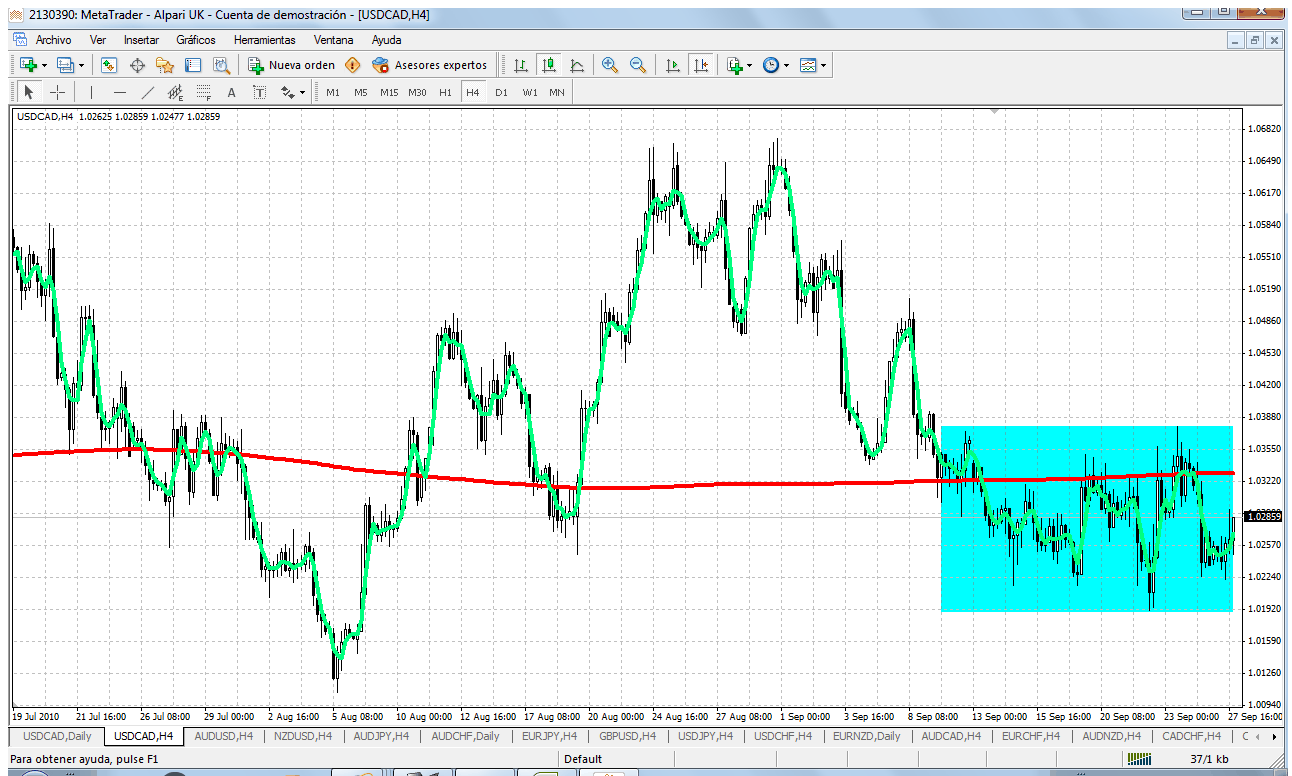Set timeframe to W1
This screenshot has height=776, width=1292.
point(529,92)
